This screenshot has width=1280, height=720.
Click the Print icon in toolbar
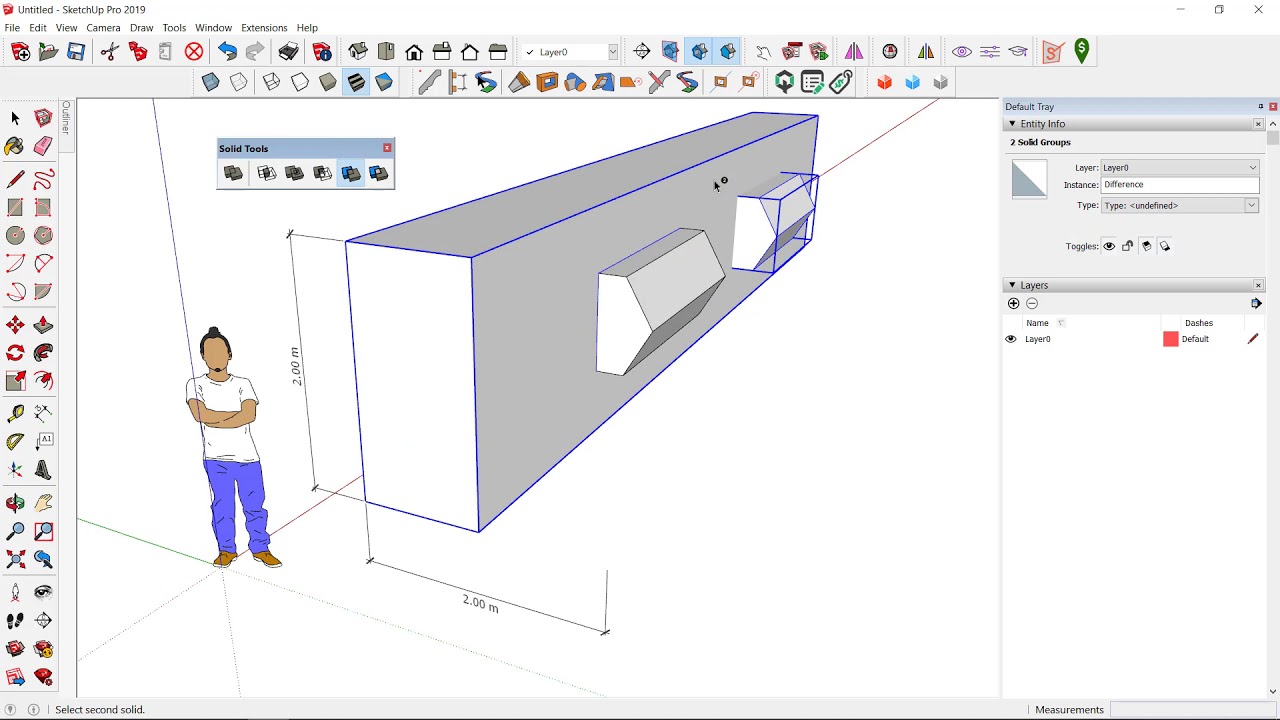tap(289, 52)
